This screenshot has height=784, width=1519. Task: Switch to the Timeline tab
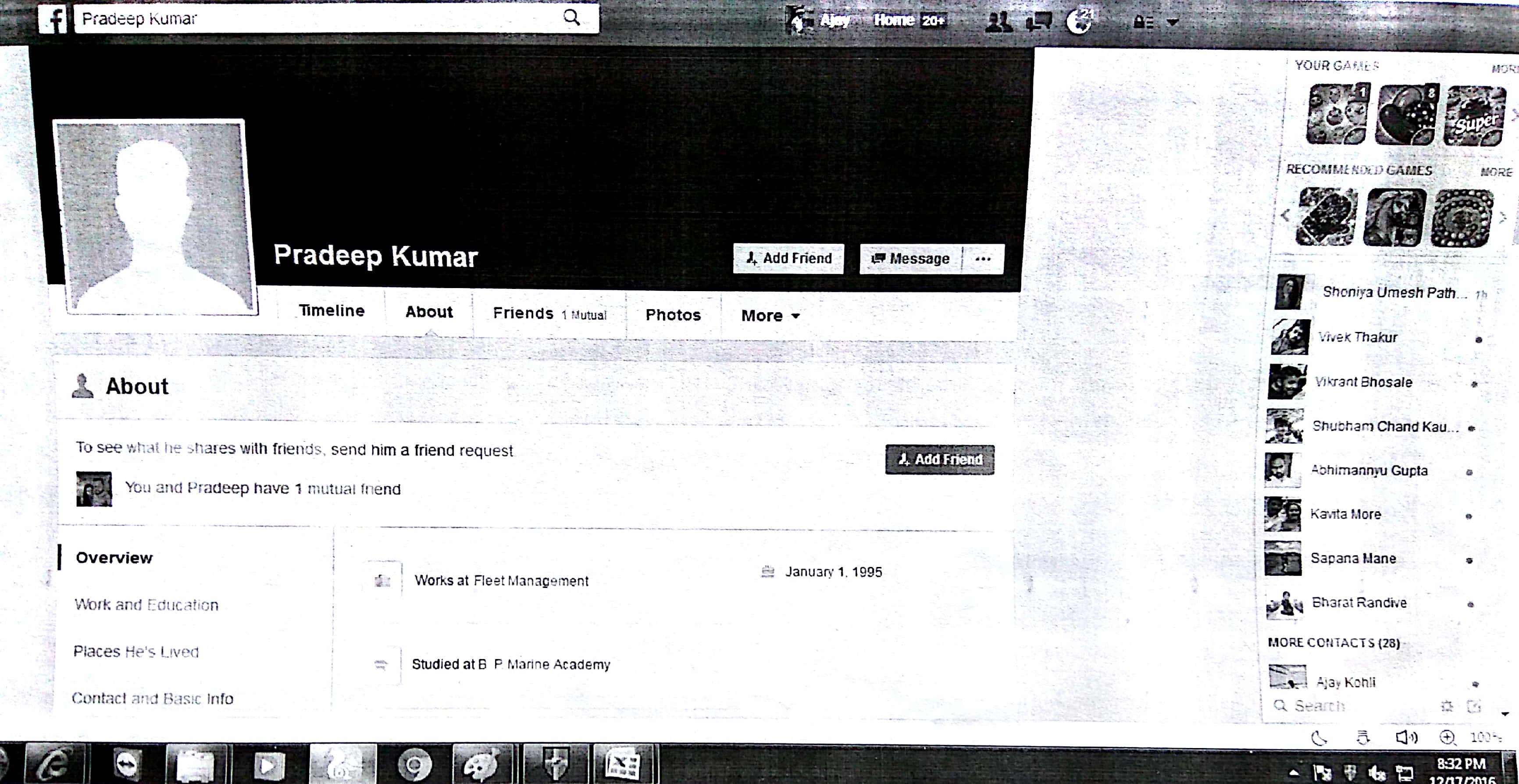coord(332,310)
